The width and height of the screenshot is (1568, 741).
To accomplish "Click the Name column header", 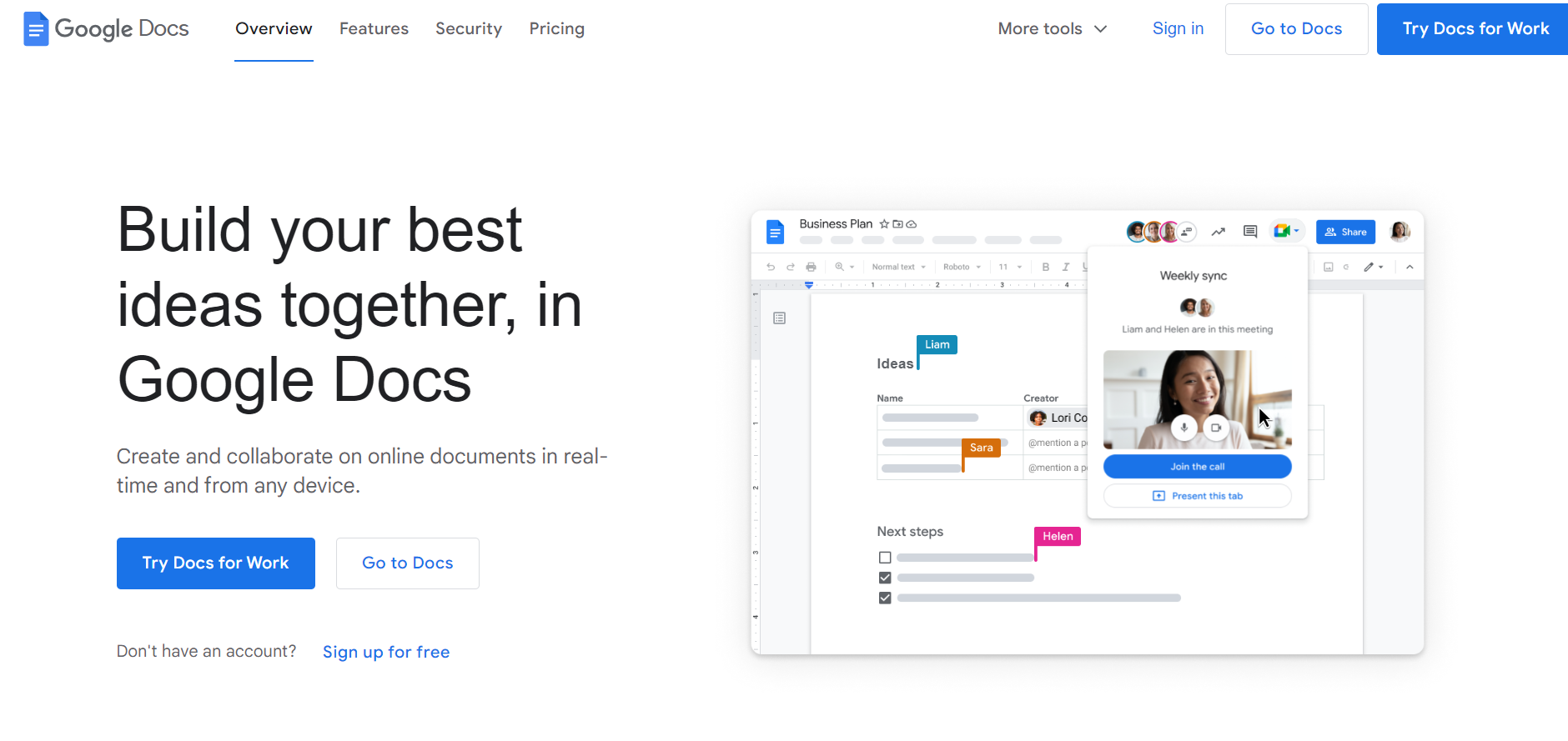I will tap(890, 398).
